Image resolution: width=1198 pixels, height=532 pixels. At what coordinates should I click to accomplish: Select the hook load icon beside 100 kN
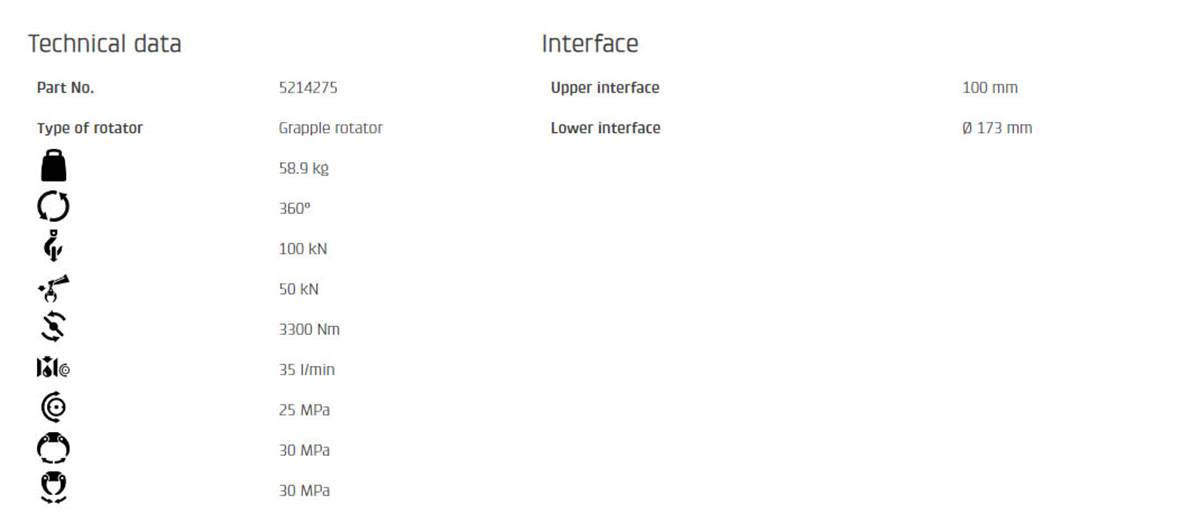coord(53,247)
